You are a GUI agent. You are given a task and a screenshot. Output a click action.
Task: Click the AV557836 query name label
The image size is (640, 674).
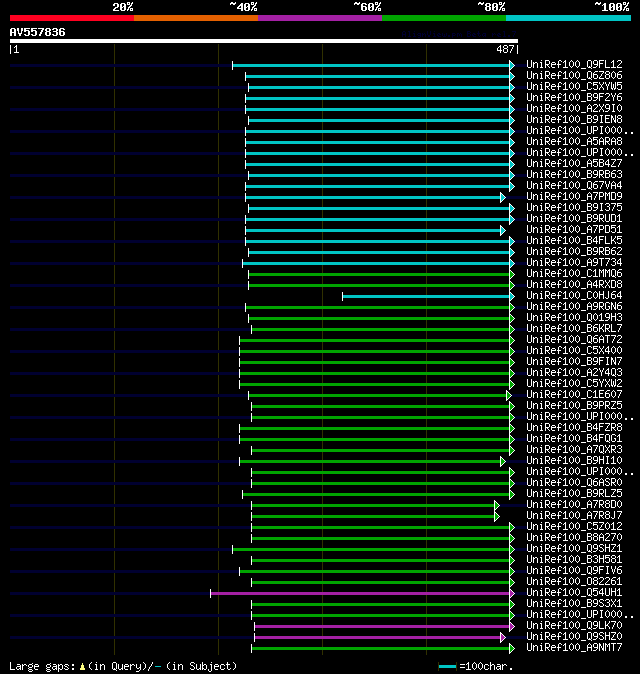click(x=37, y=32)
